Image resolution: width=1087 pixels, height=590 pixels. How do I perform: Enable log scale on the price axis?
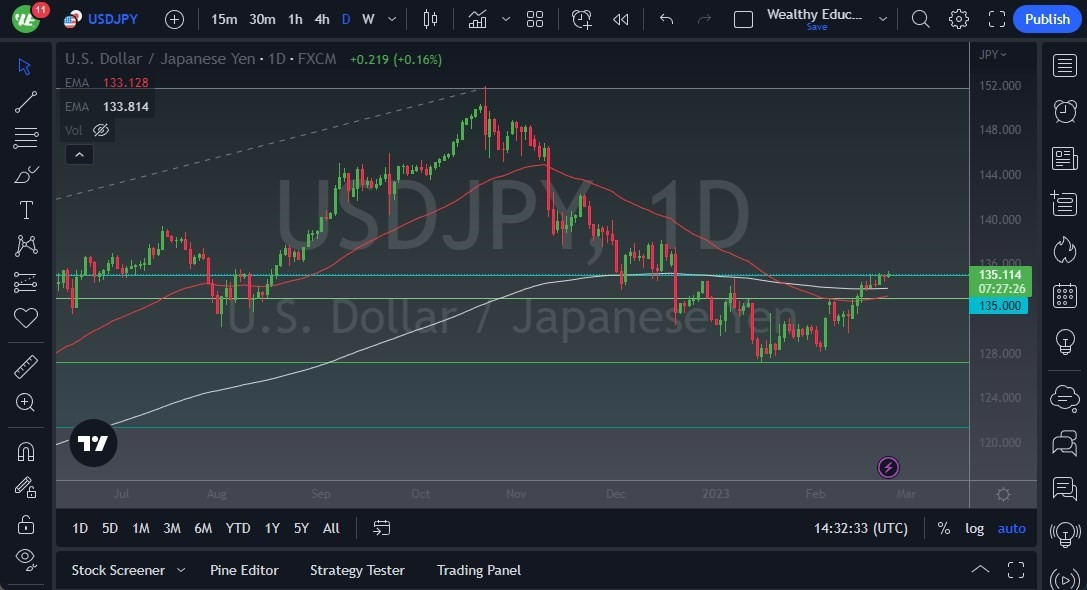(975, 528)
